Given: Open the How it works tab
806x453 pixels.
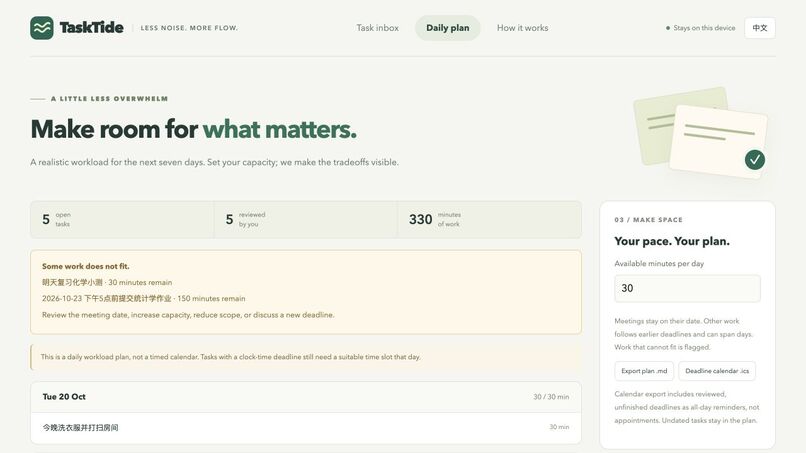Looking at the screenshot, I should pyautogui.click(x=522, y=28).
